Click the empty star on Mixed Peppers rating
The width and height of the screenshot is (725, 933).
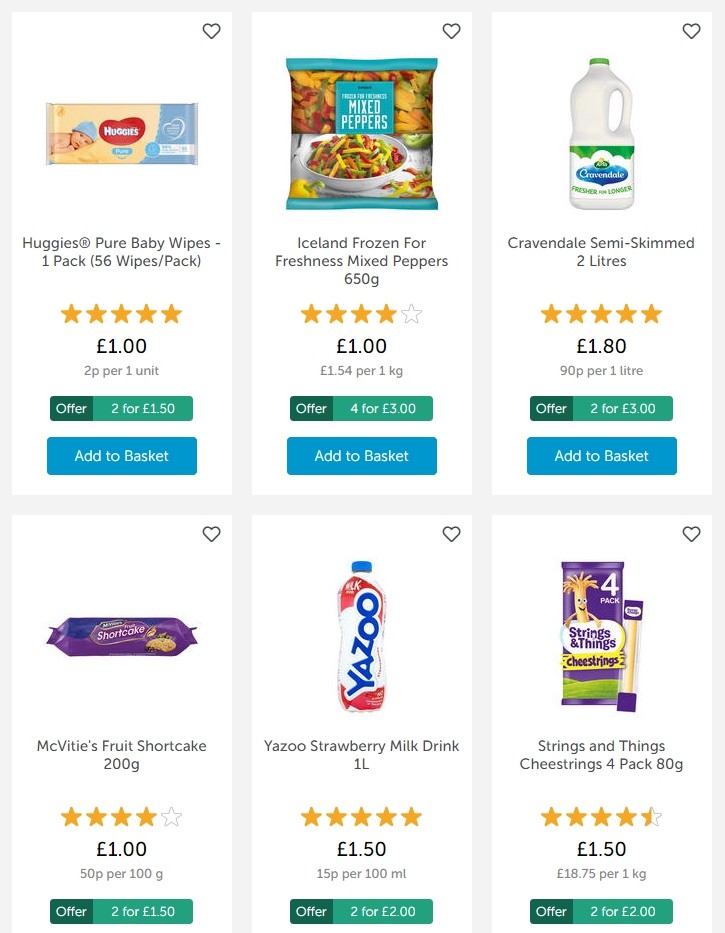411,314
